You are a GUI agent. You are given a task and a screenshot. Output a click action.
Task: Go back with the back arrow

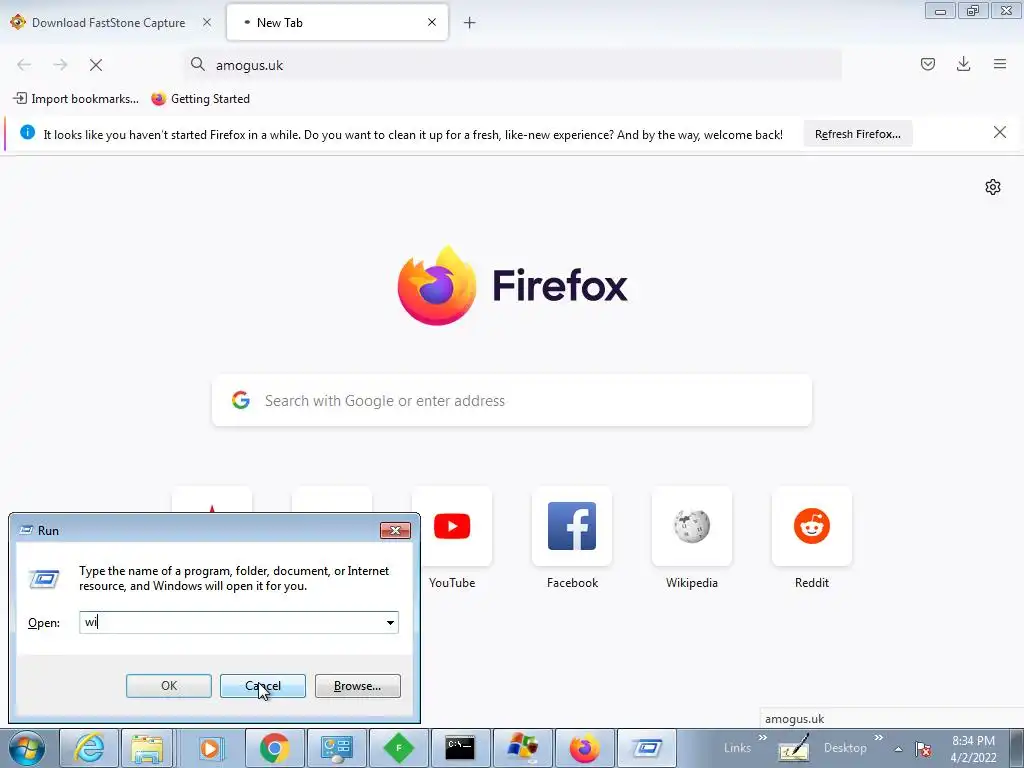coord(24,65)
